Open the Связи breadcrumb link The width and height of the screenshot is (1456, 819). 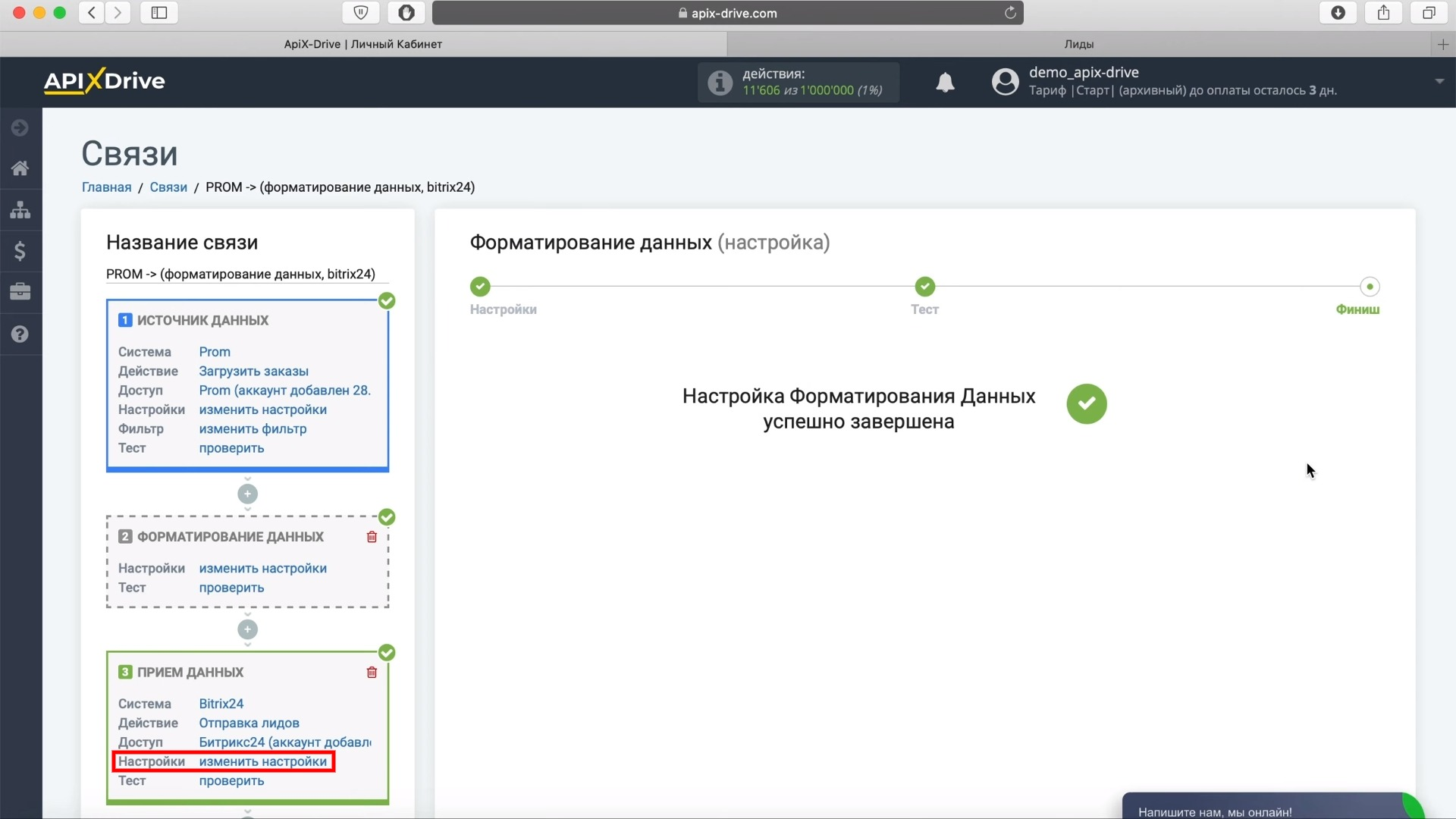pyautogui.click(x=168, y=187)
